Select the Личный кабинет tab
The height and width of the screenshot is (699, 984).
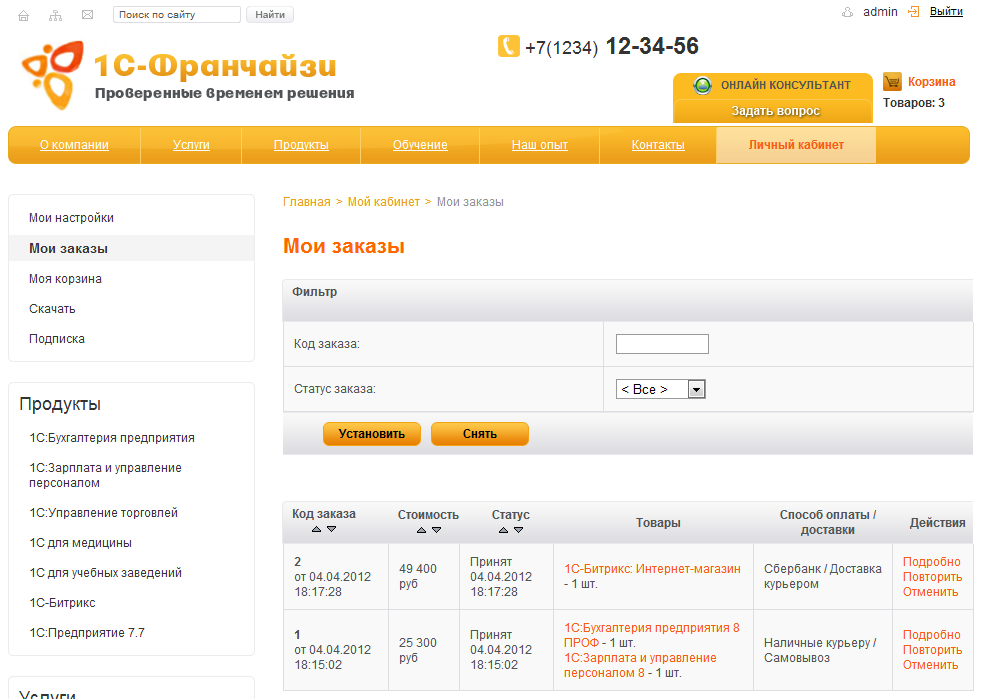tap(796, 145)
